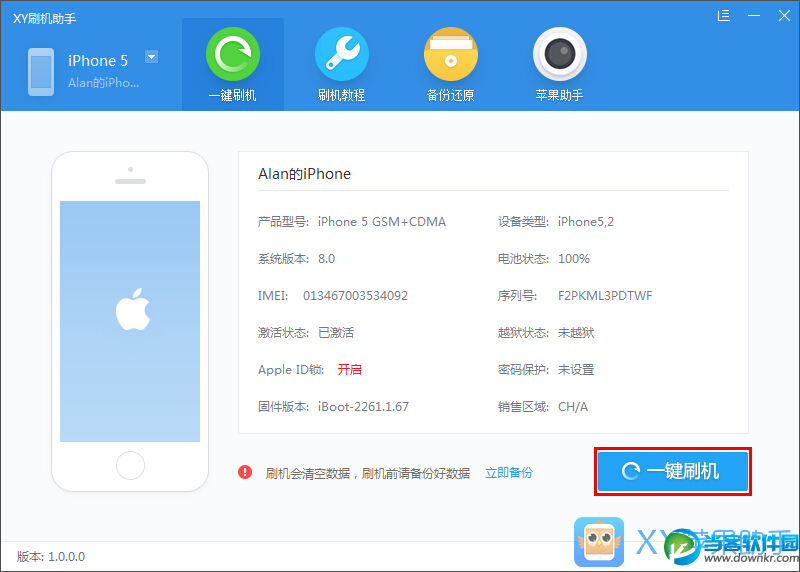
Task: Click the iPhone 5 device name label
Action: click(x=98, y=61)
